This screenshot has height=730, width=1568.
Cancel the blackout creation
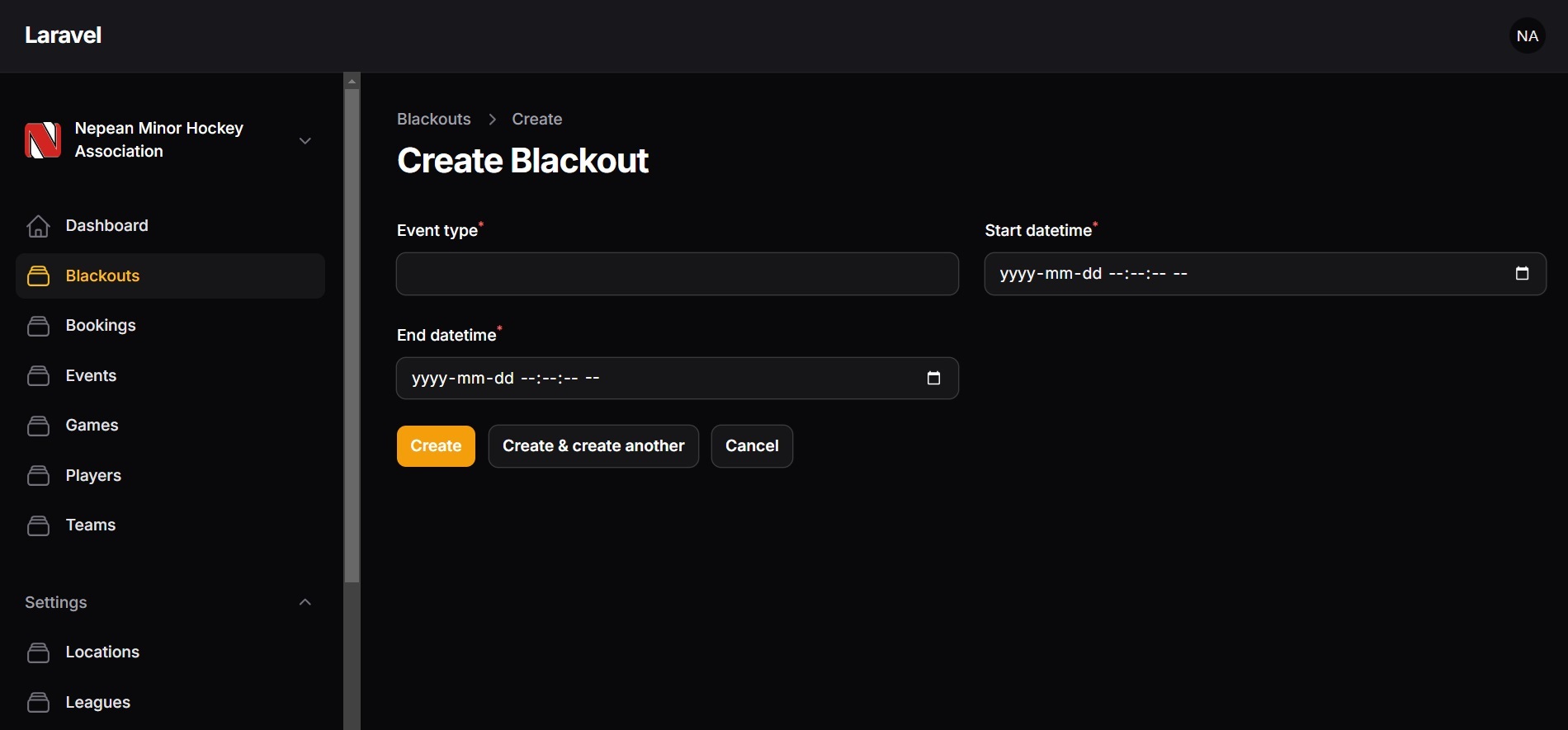[x=751, y=446]
